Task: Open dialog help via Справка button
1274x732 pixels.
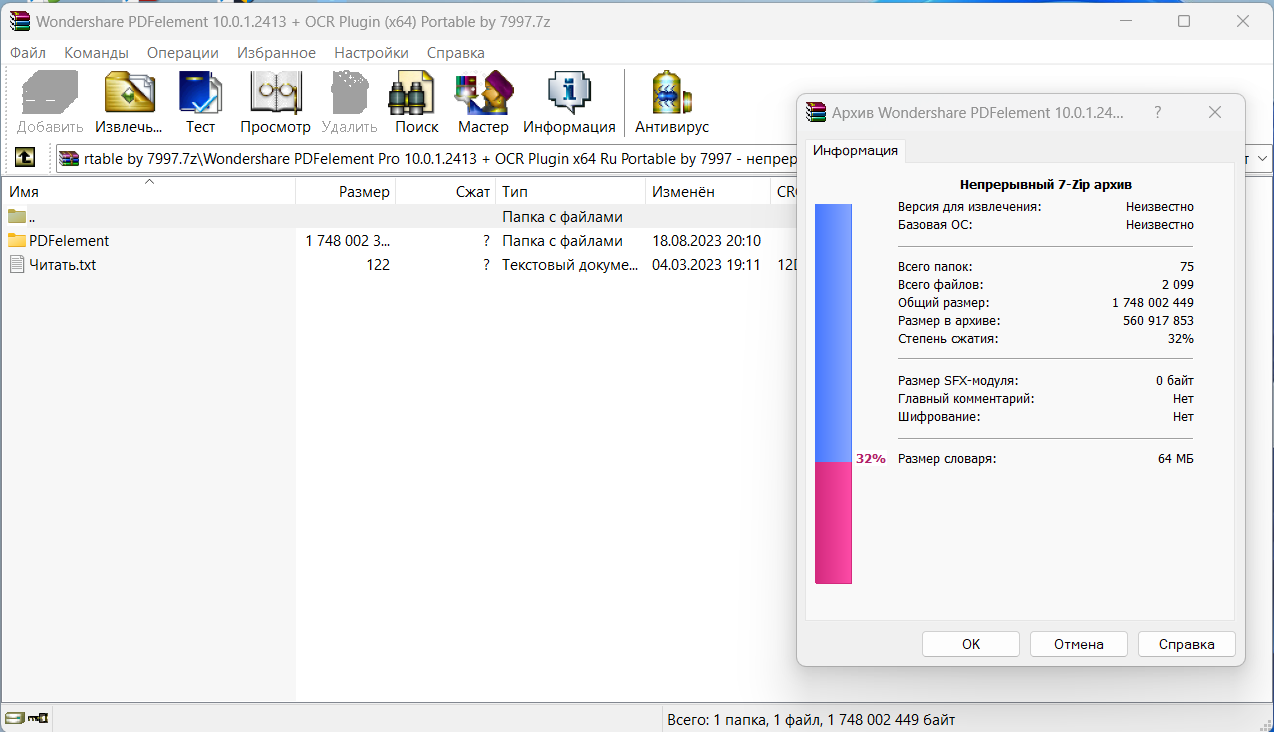Action: tap(1186, 643)
